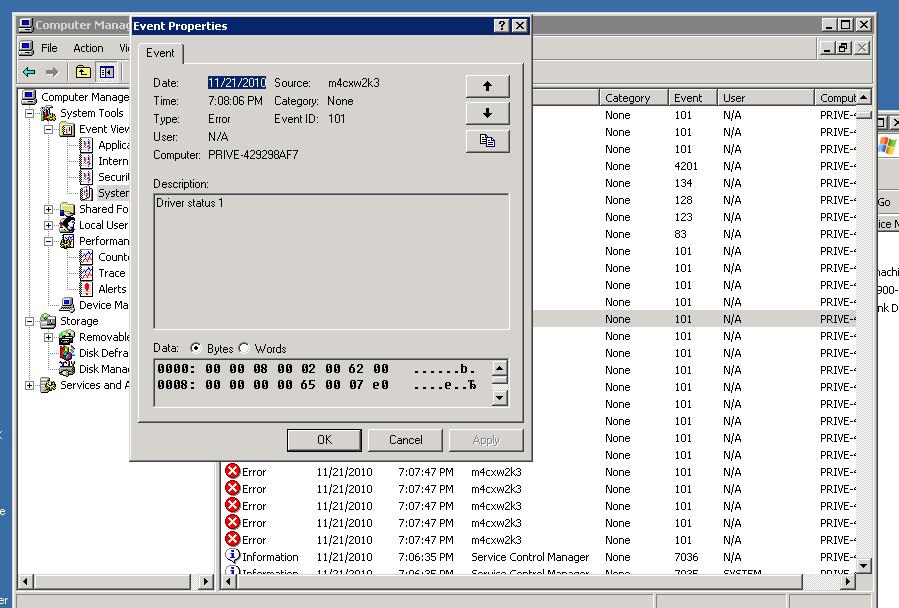Open Event Properties help question mark
The image size is (899, 608).
pyautogui.click(x=502, y=25)
